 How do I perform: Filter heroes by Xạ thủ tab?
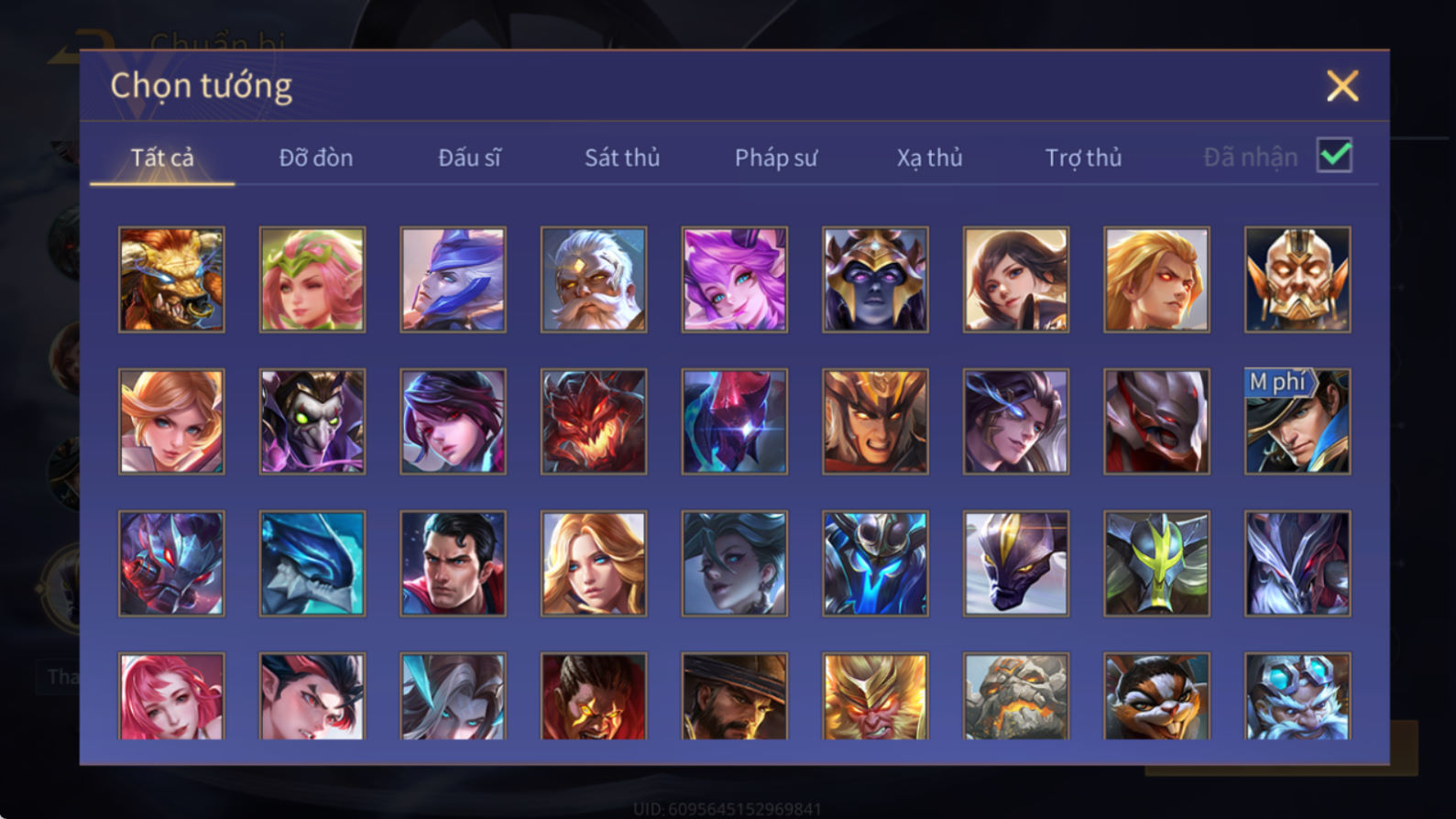(929, 158)
